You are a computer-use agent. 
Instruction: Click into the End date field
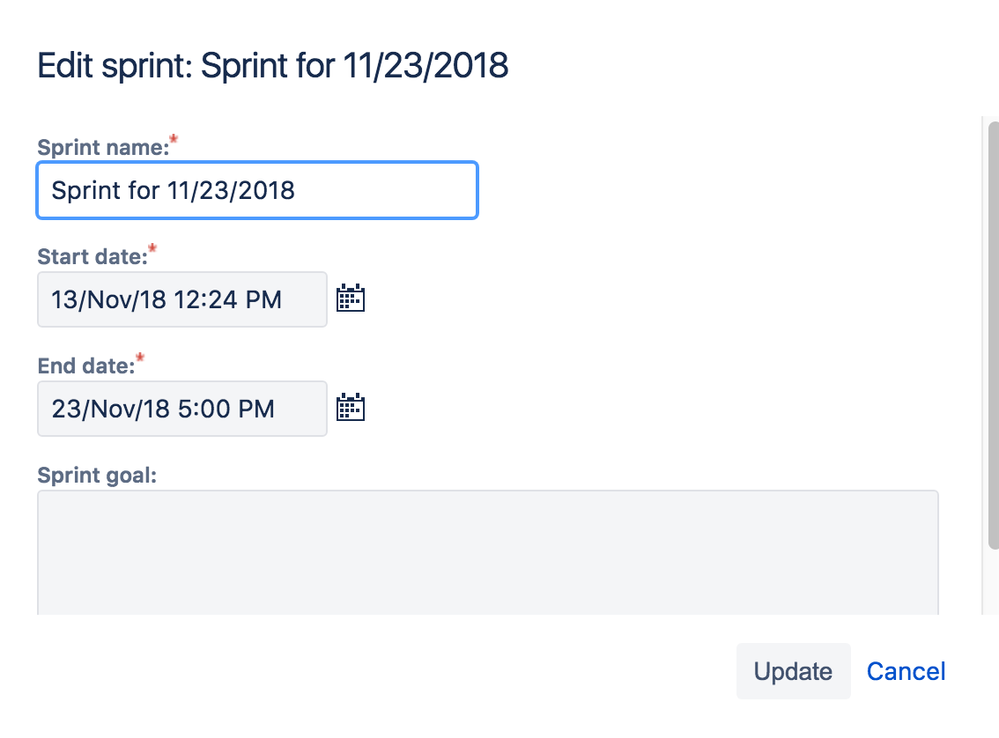coord(182,409)
